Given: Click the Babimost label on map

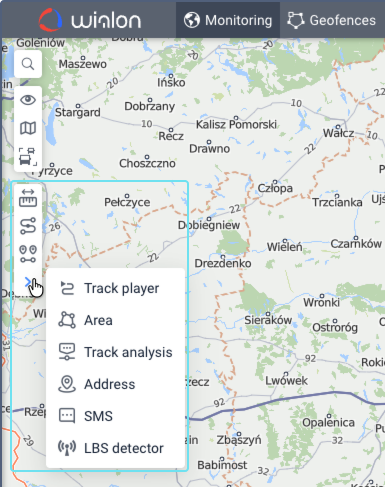Looking at the screenshot, I should [x=222, y=465].
